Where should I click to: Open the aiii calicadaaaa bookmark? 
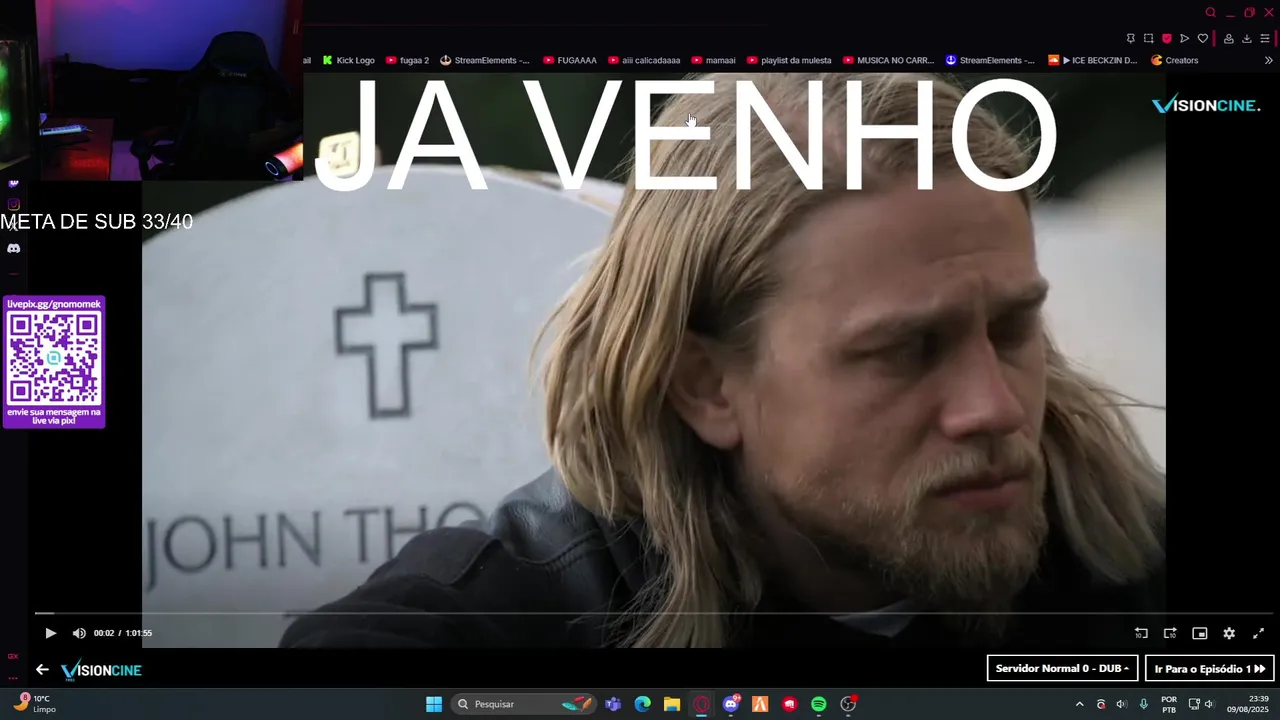(644, 60)
